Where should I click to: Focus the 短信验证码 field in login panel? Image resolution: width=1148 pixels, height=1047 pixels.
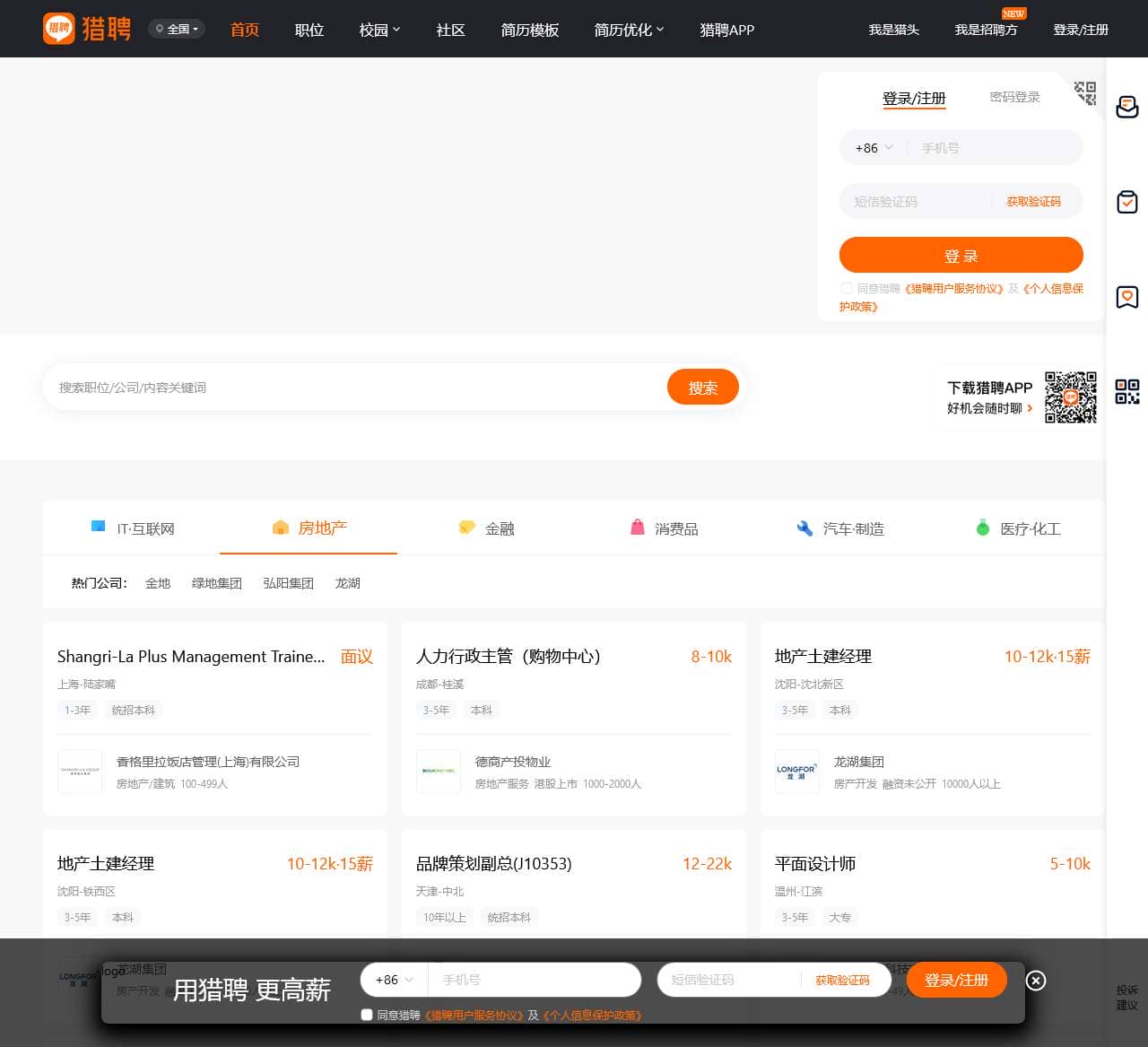[x=917, y=202]
